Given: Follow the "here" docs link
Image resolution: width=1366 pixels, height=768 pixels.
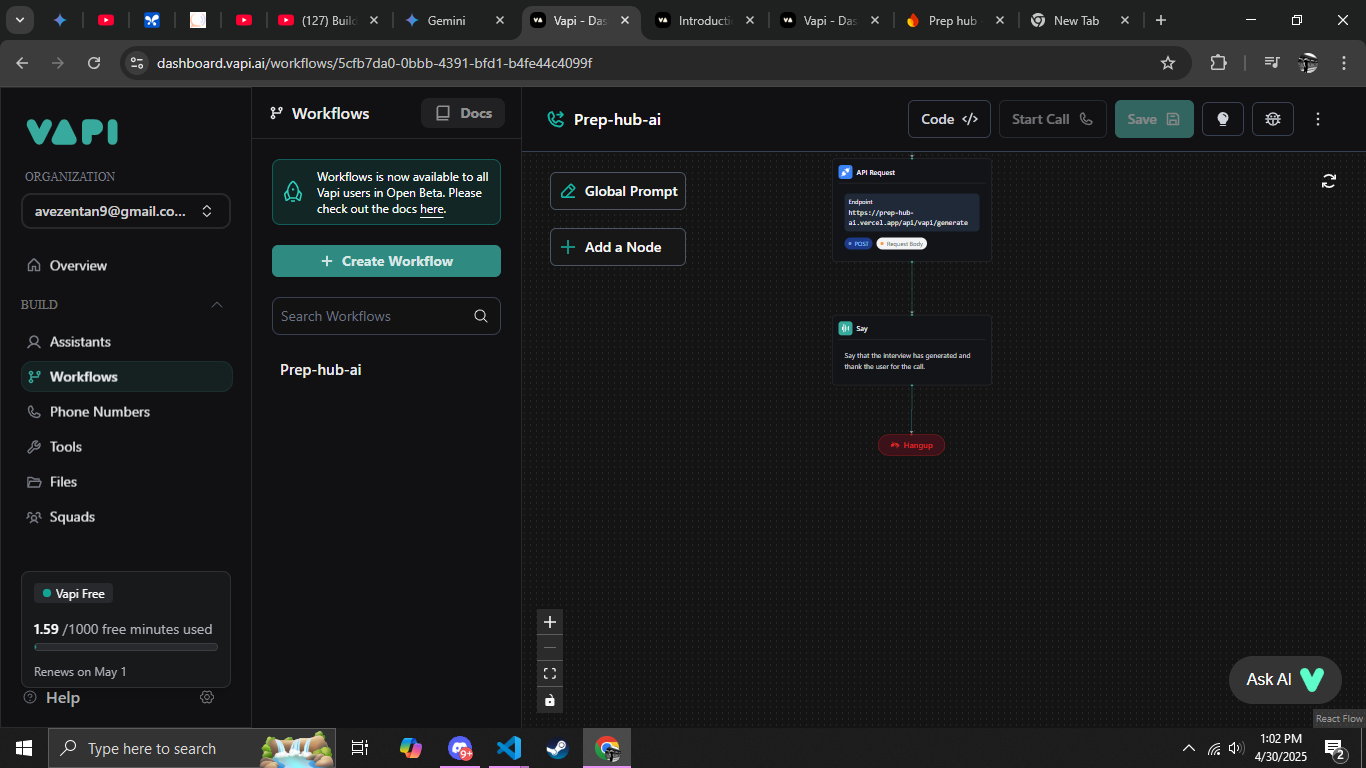Looking at the screenshot, I should click(x=432, y=209).
